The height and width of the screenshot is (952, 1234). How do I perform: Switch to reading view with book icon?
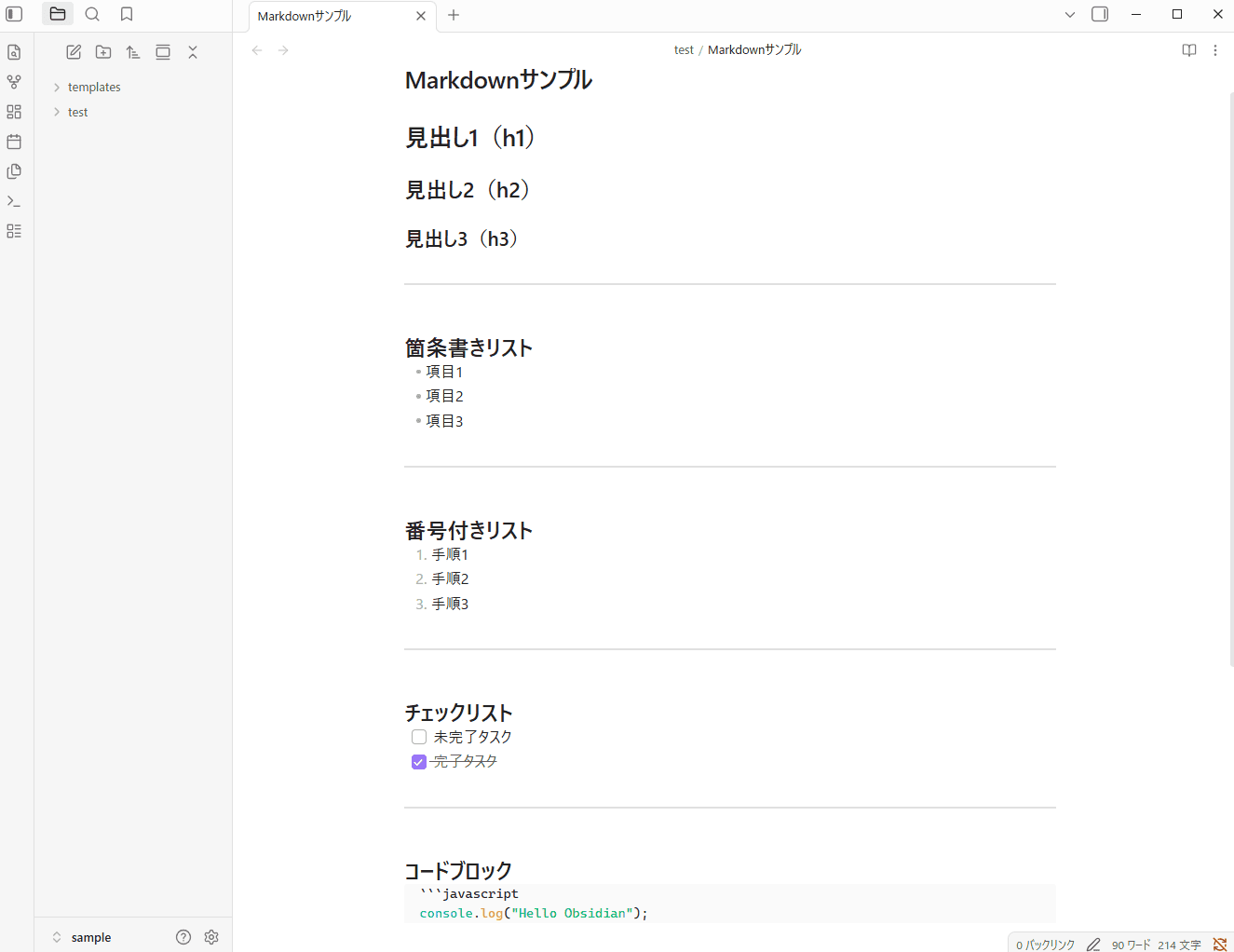coord(1189,50)
